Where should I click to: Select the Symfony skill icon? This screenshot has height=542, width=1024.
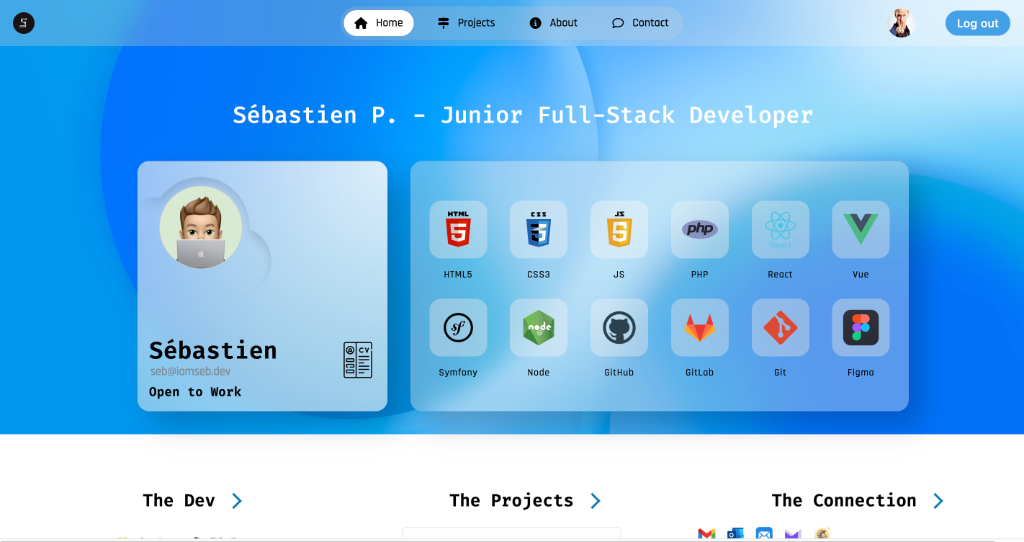click(458, 327)
